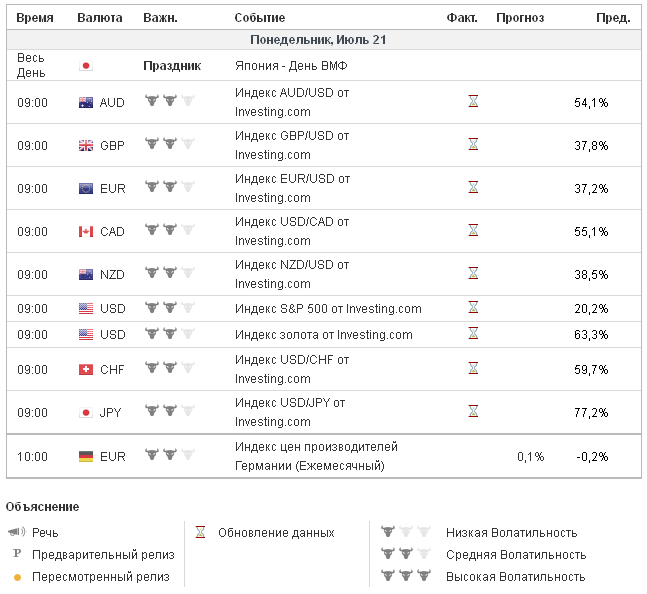Click the orange revised release dot
The width and height of the screenshot is (647, 594).
16,577
